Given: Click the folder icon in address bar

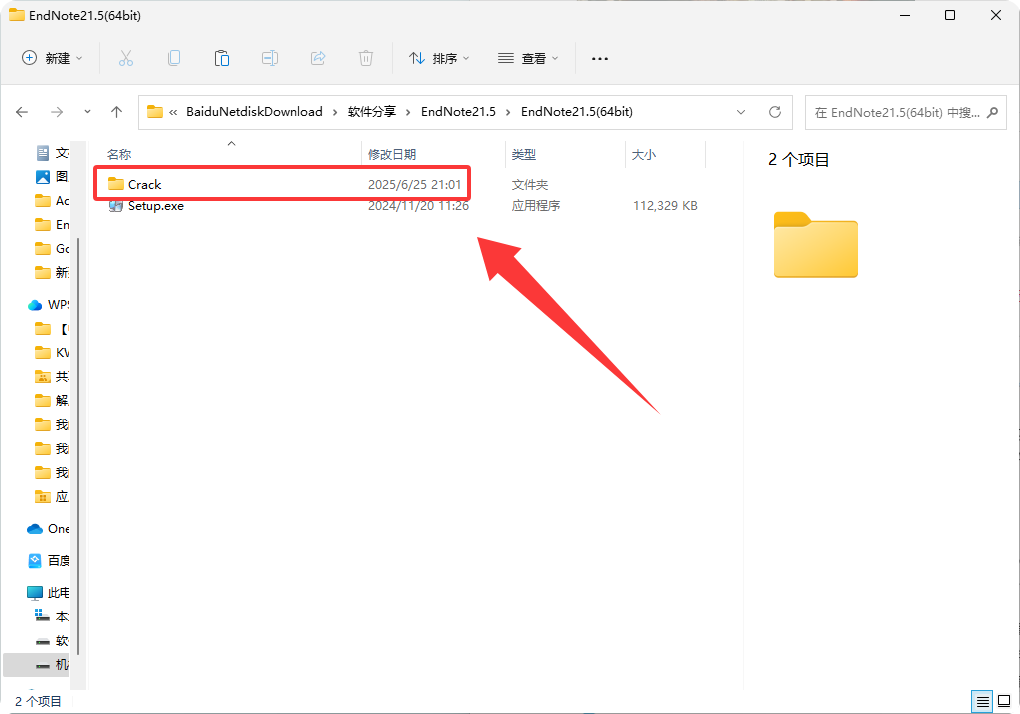Looking at the screenshot, I should [155, 112].
